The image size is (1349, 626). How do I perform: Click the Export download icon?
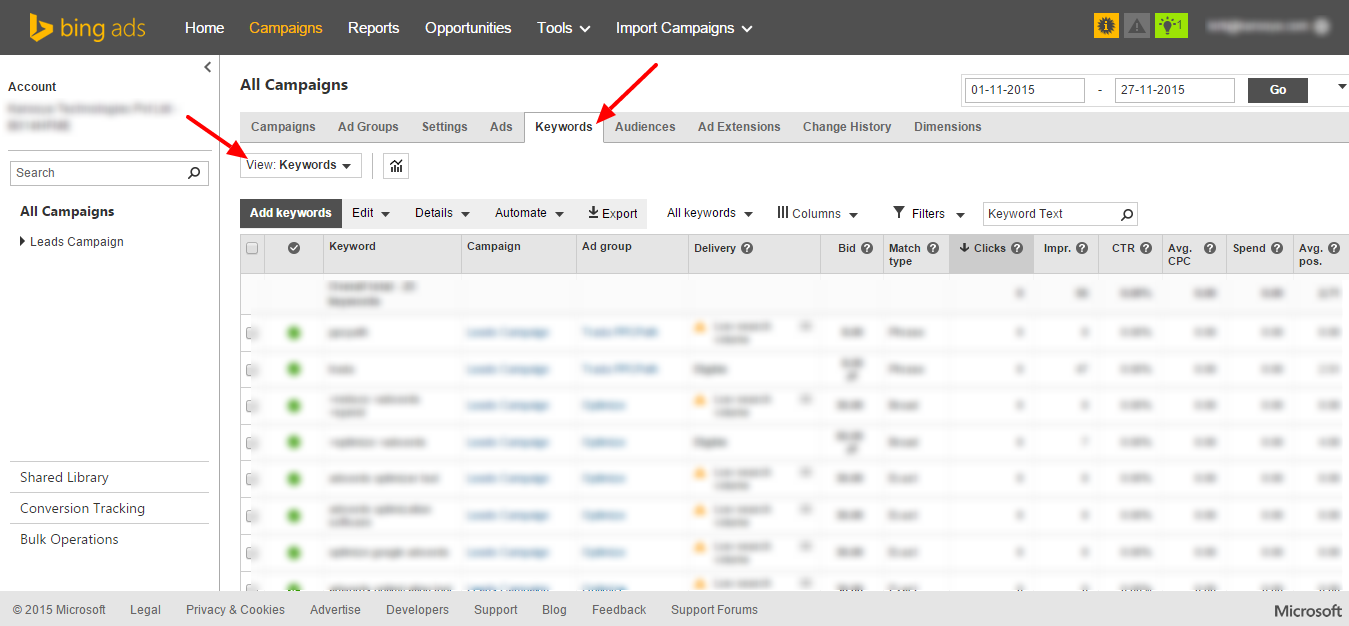593,212
